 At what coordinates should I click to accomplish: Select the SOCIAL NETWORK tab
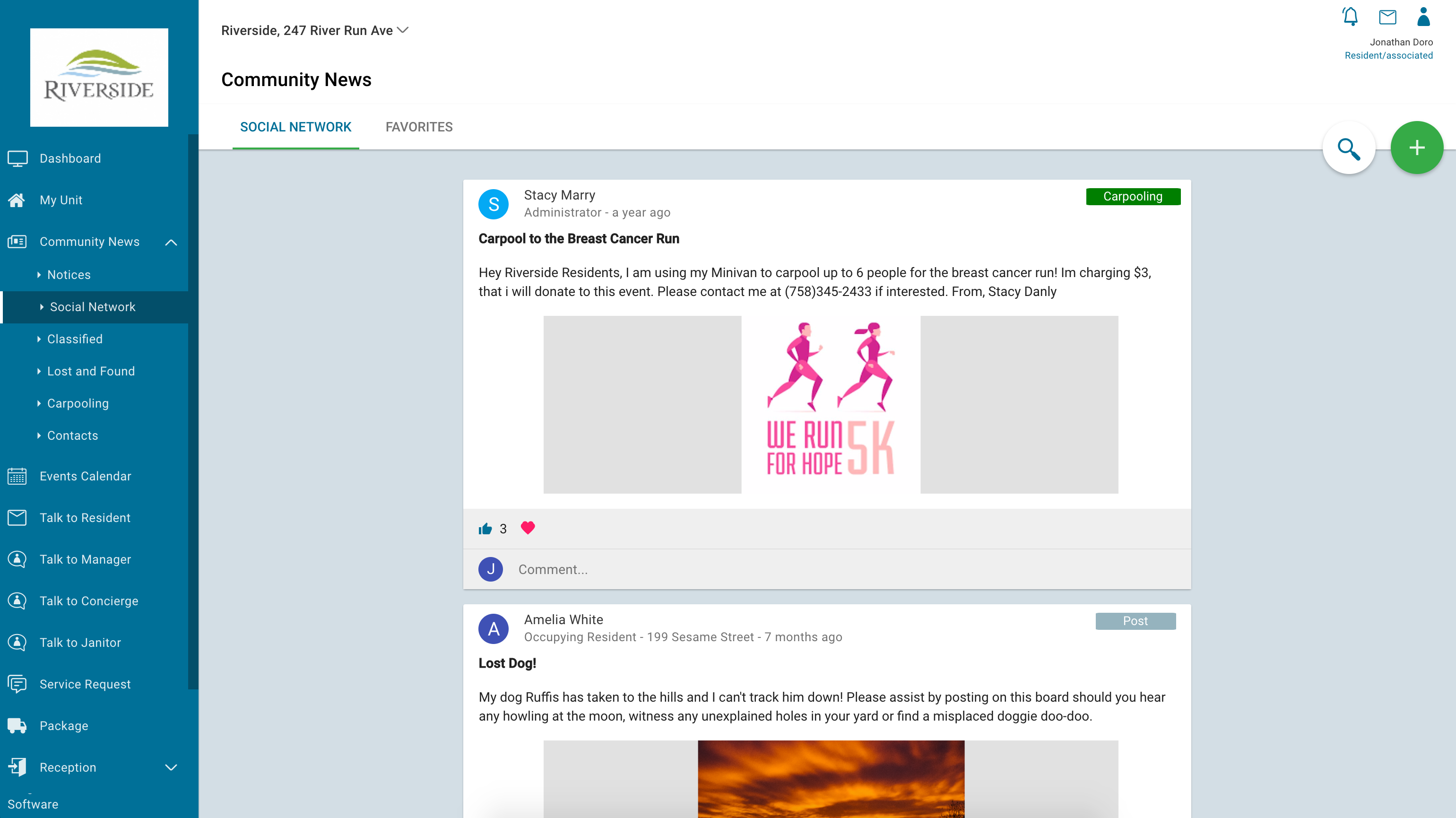pyautogui.click(x=295, y=127)
